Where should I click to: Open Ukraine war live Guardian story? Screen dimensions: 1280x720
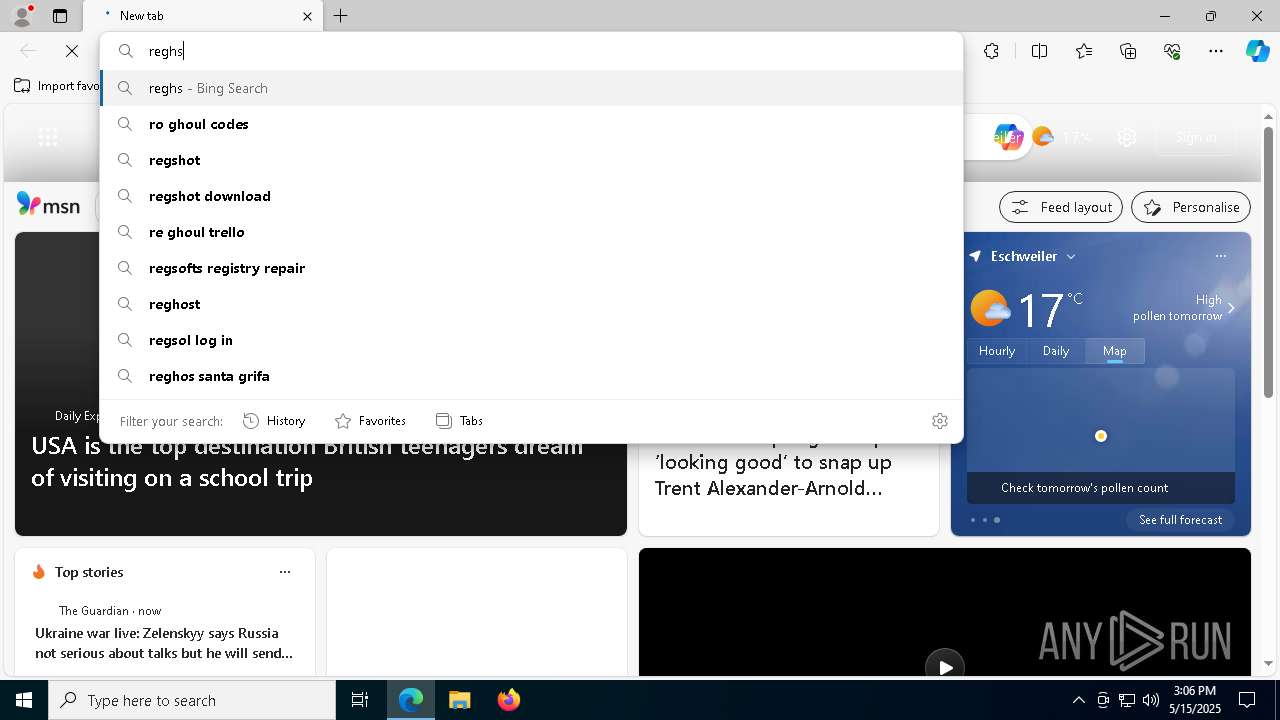point(164,643)
